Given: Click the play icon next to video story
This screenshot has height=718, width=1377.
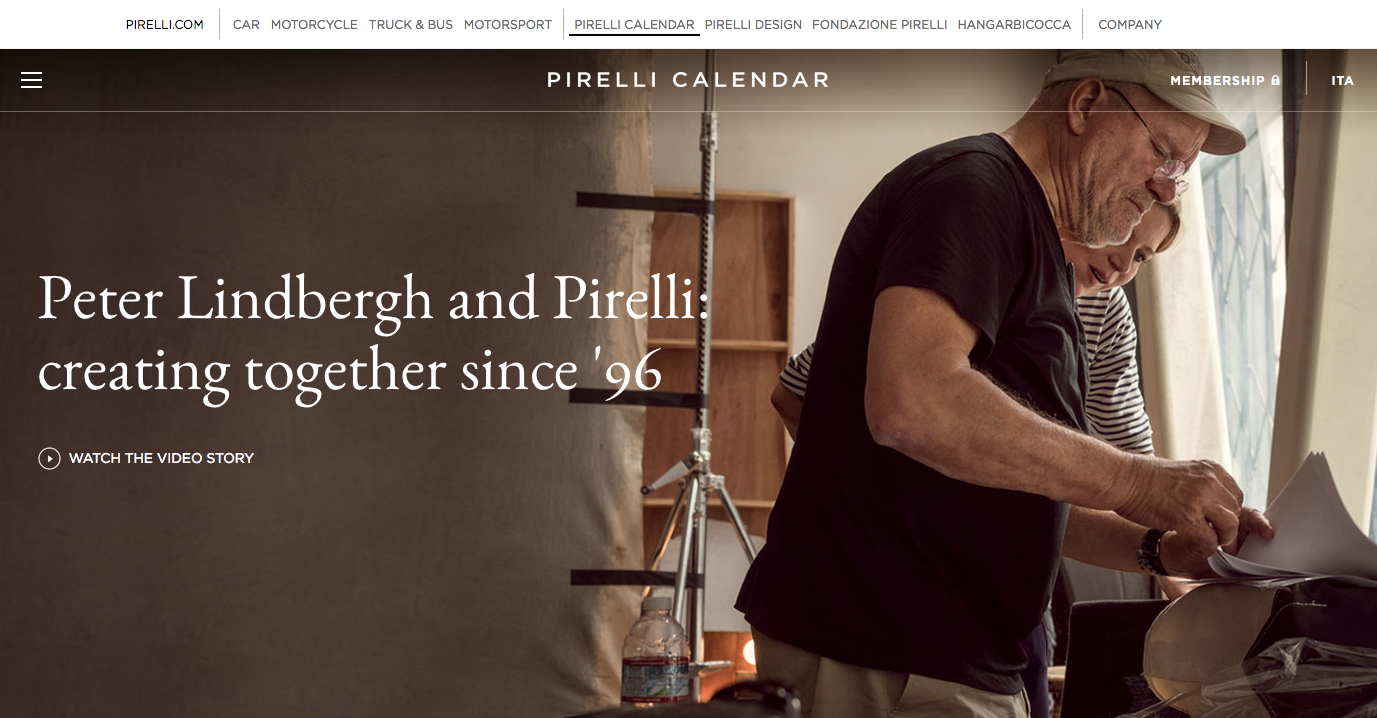Looking at the screenshot, I should (x=48, y=458).
